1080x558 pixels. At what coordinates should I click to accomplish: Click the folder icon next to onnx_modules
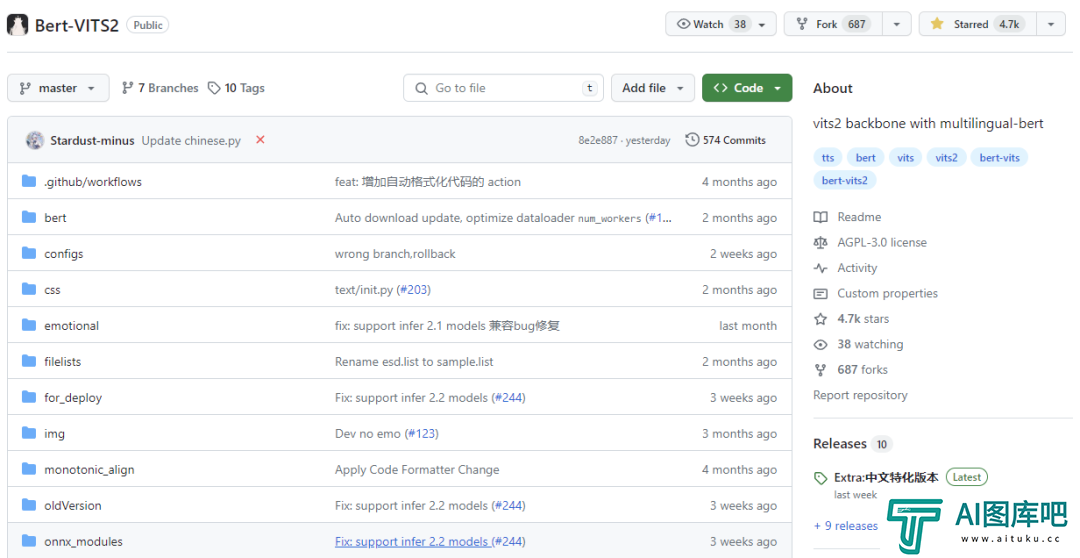pos(29,540)
